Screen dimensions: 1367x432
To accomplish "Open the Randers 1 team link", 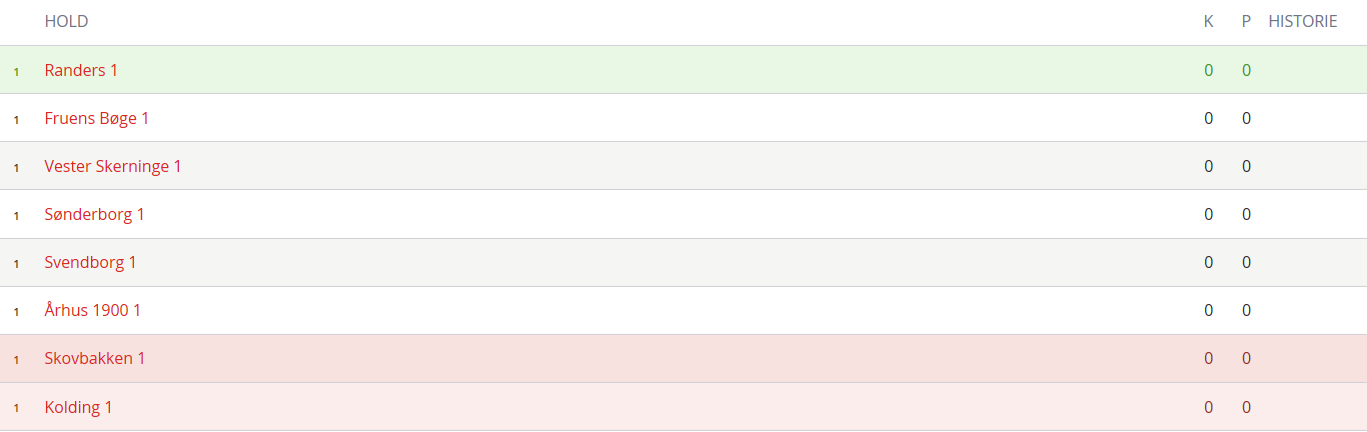I will [x=81, y=70].
